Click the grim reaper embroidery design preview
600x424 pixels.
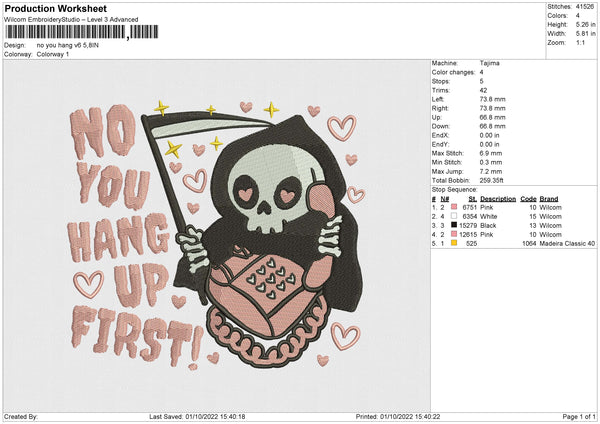[217, 236]
